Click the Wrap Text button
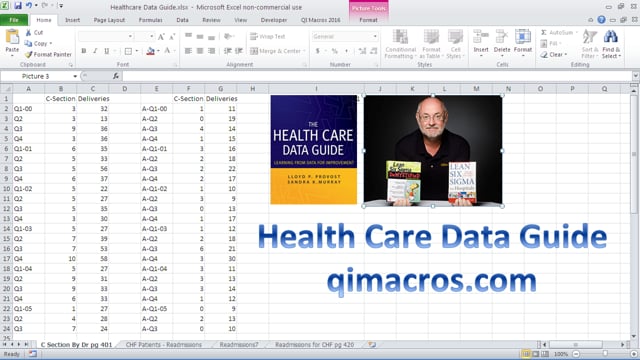The height and width of the screenshot is (360, 640). click(268, 37)
